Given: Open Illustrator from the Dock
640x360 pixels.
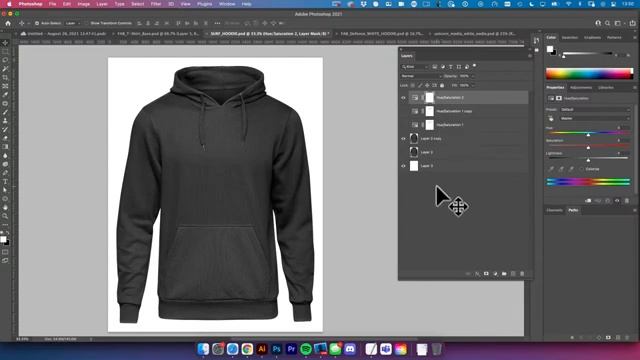Looking at the screenshot, I should [262, 349].
